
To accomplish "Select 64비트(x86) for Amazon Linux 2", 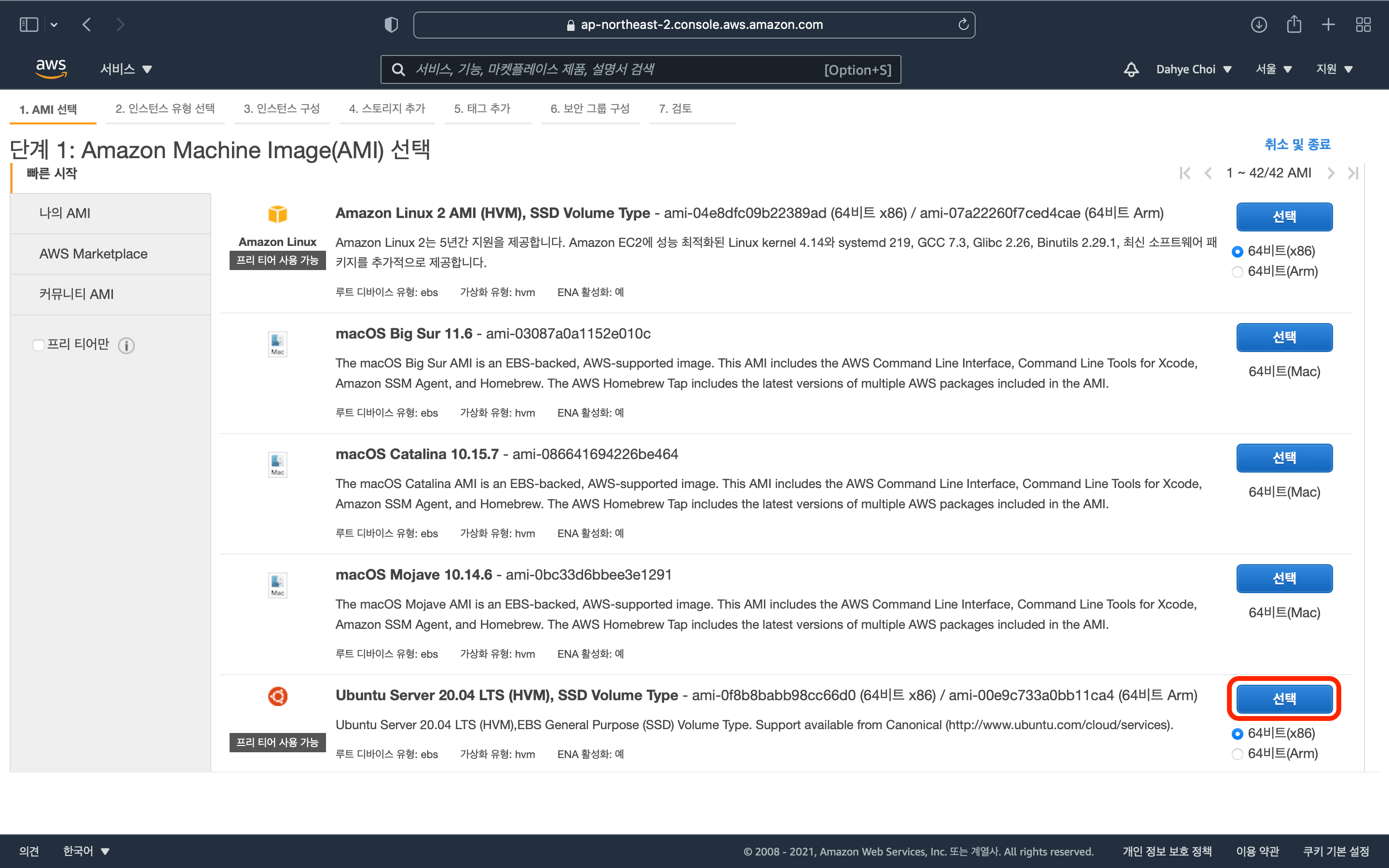I will pyautogui.click(x=1237, y=251).
